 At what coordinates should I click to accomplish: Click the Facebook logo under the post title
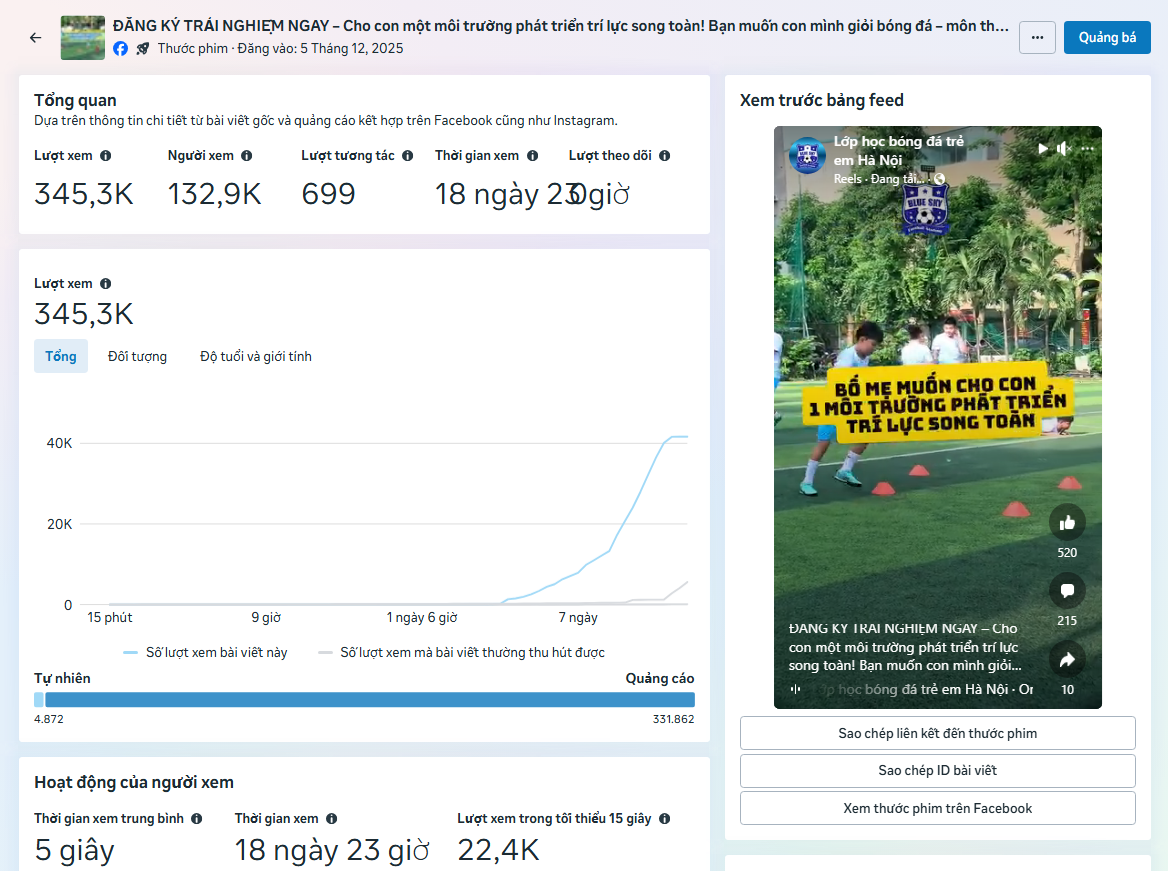[x=121, y=48]
